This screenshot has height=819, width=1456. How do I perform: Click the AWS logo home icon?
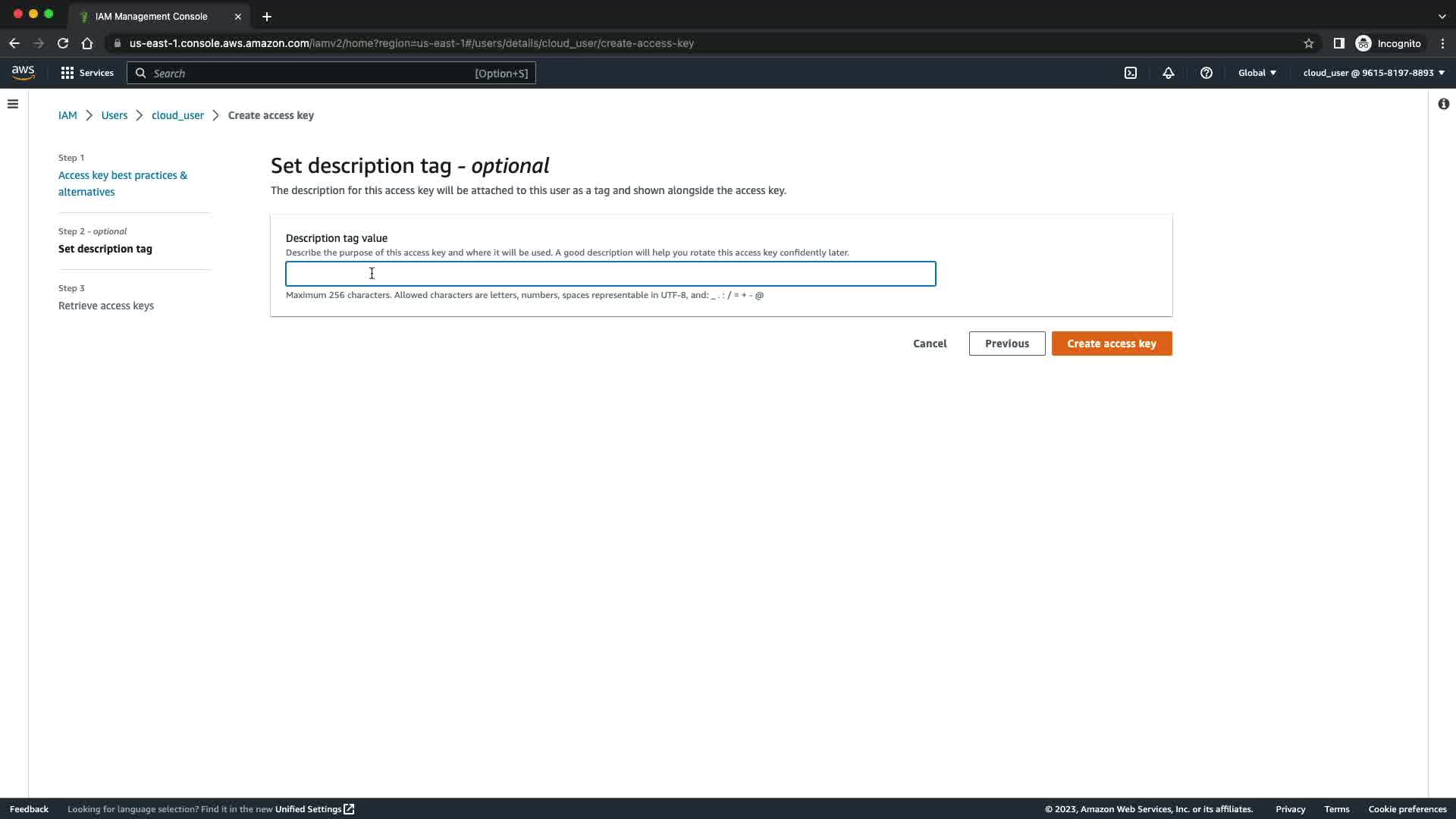click(x=23, y=73)
